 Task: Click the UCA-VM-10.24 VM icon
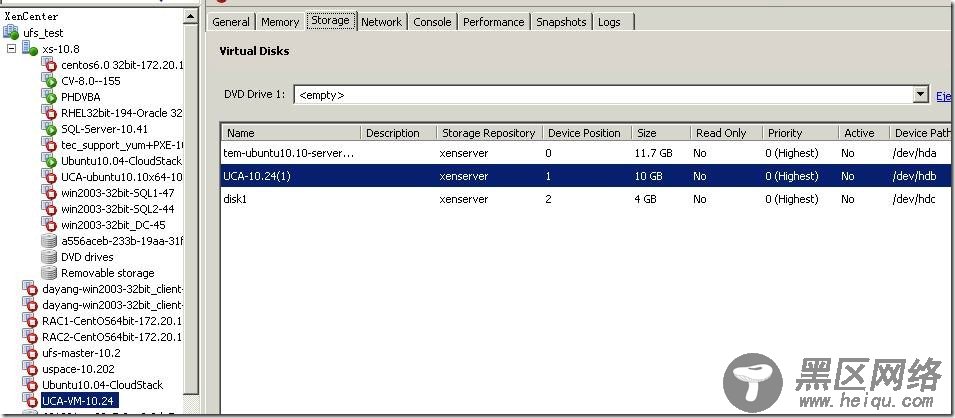(x=30, y=400)
